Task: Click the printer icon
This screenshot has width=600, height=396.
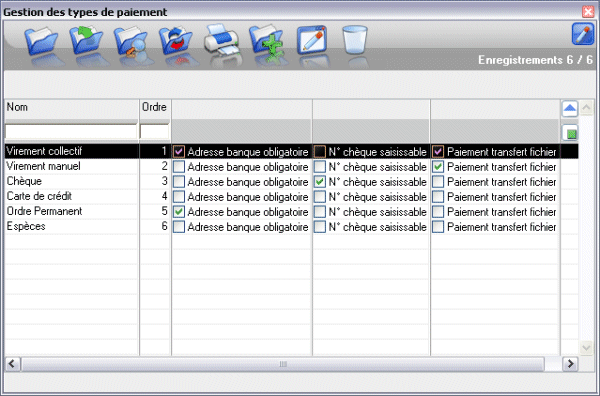Action: click(x=222, y=40)
